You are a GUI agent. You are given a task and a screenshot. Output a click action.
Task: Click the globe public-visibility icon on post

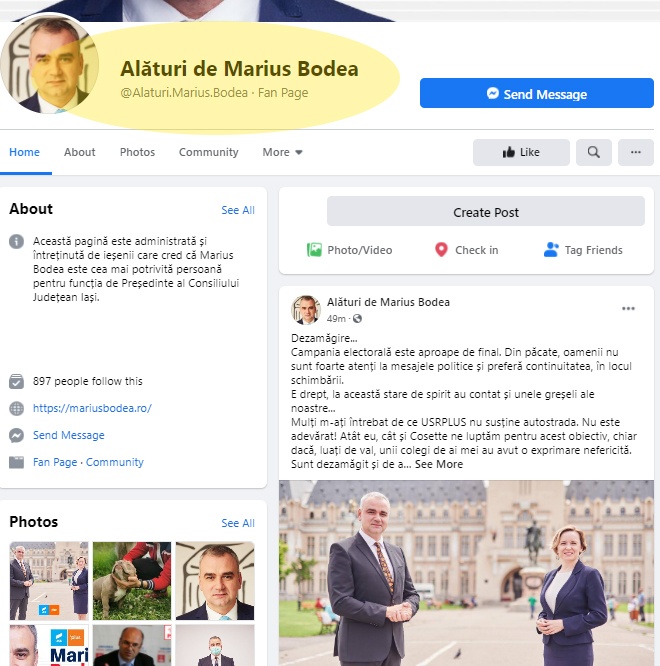click(357, 319)
